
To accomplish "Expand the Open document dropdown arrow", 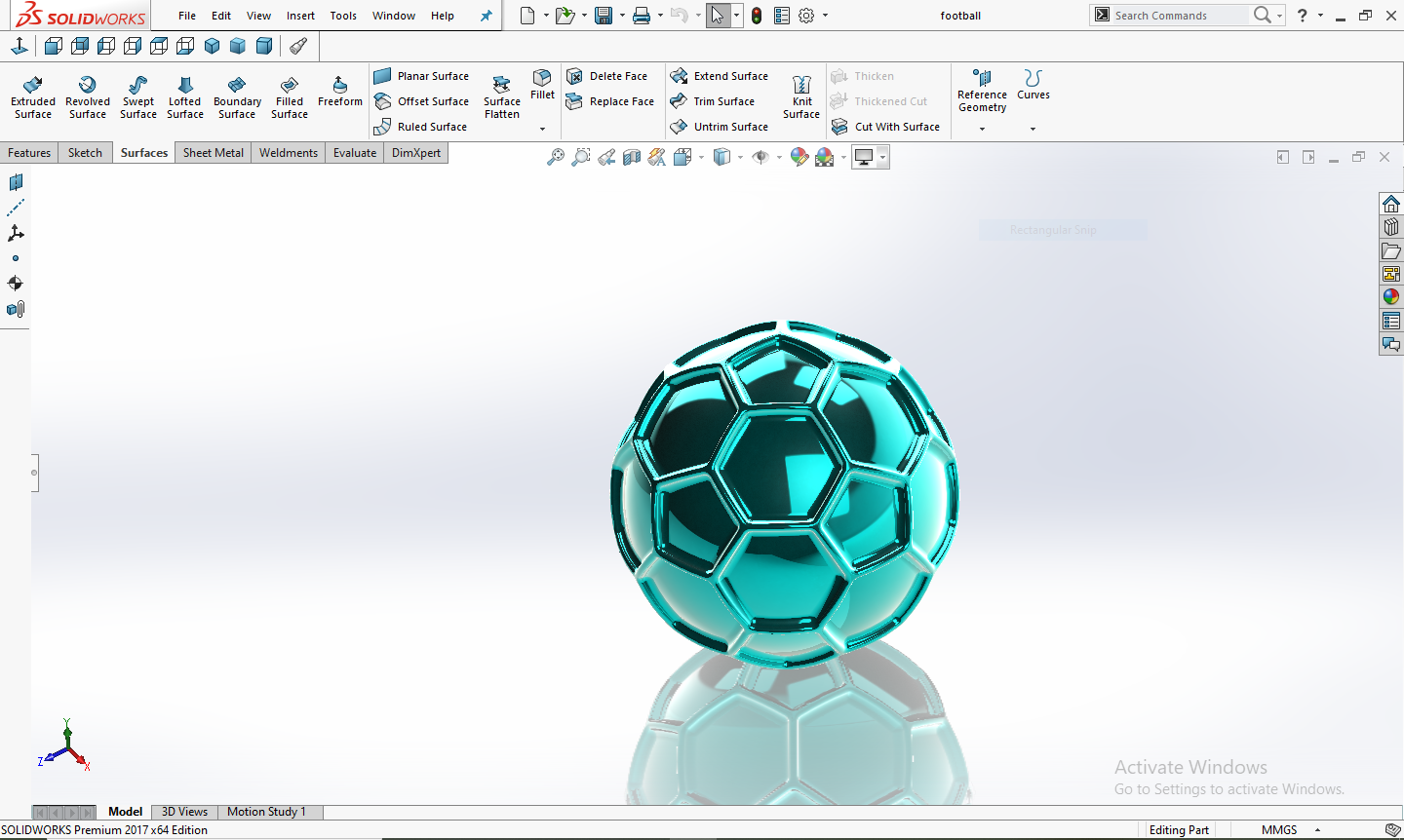I will click(584, 16).
